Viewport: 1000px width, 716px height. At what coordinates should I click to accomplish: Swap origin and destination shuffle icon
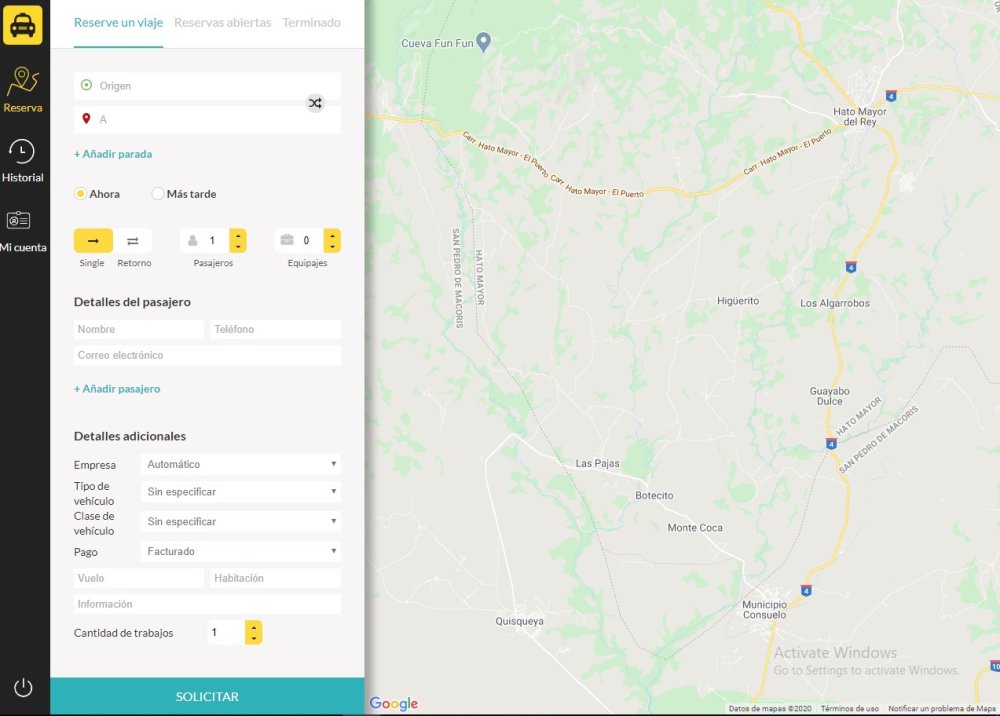pos(315,103)
